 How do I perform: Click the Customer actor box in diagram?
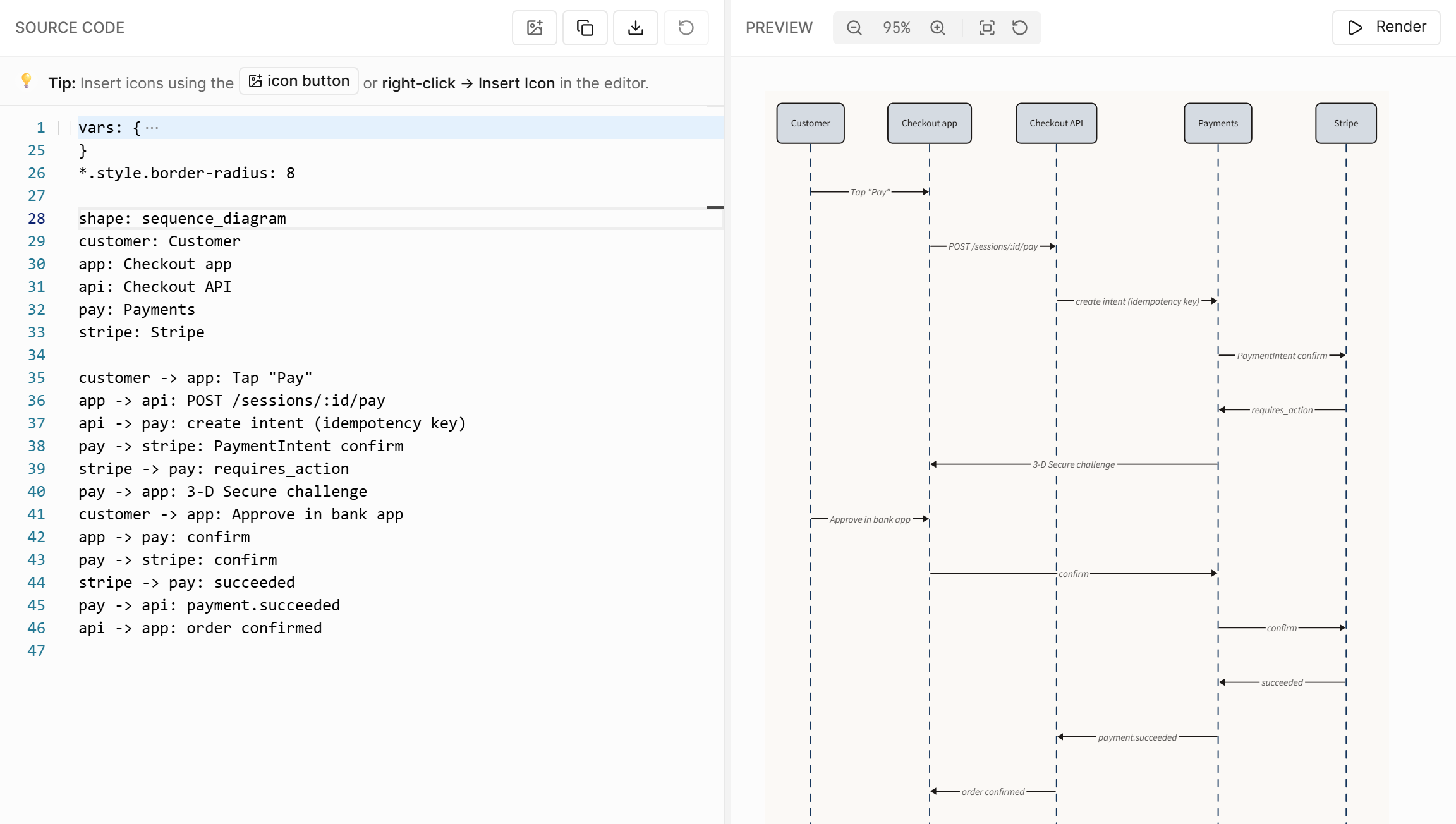point(810,123)
